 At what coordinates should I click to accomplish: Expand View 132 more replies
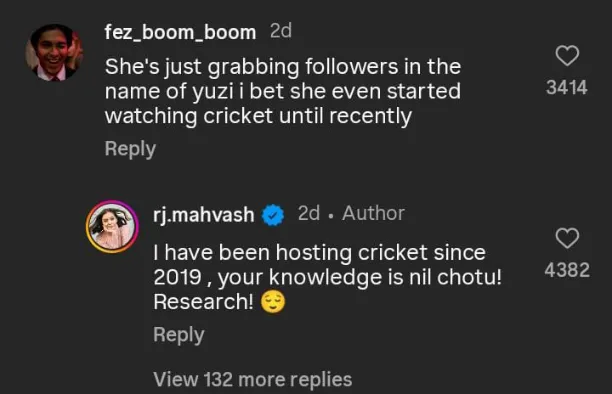pos(253,380)
